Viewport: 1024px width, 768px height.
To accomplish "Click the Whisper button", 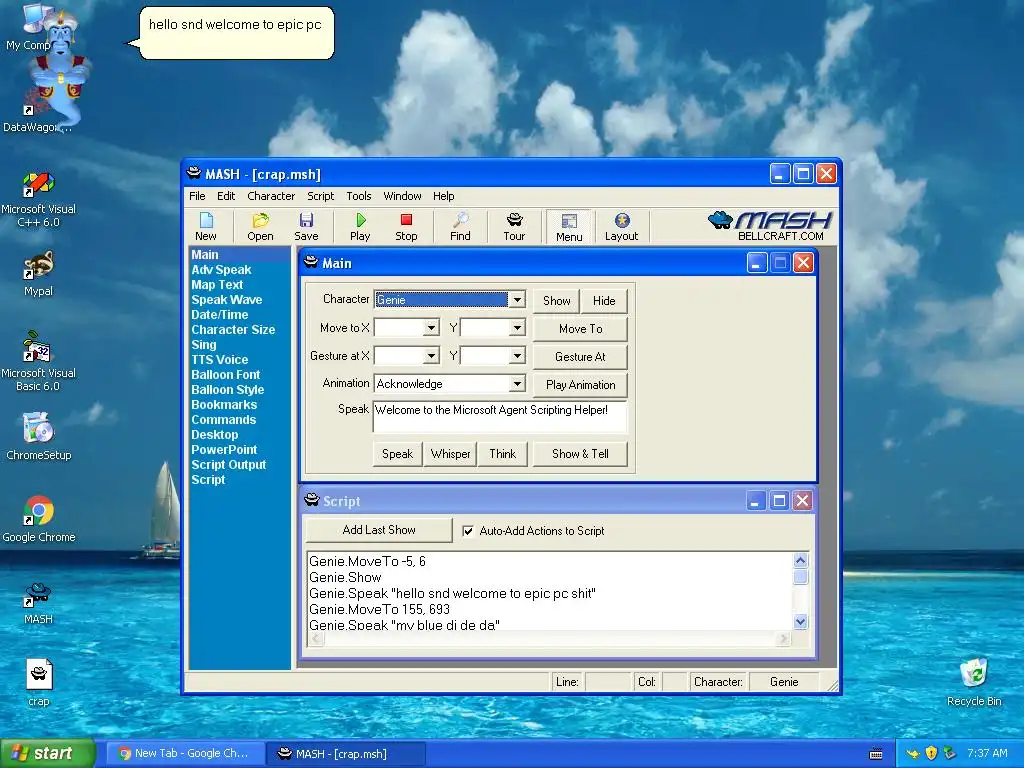I will pyautogui.click(x=450, y=454).
